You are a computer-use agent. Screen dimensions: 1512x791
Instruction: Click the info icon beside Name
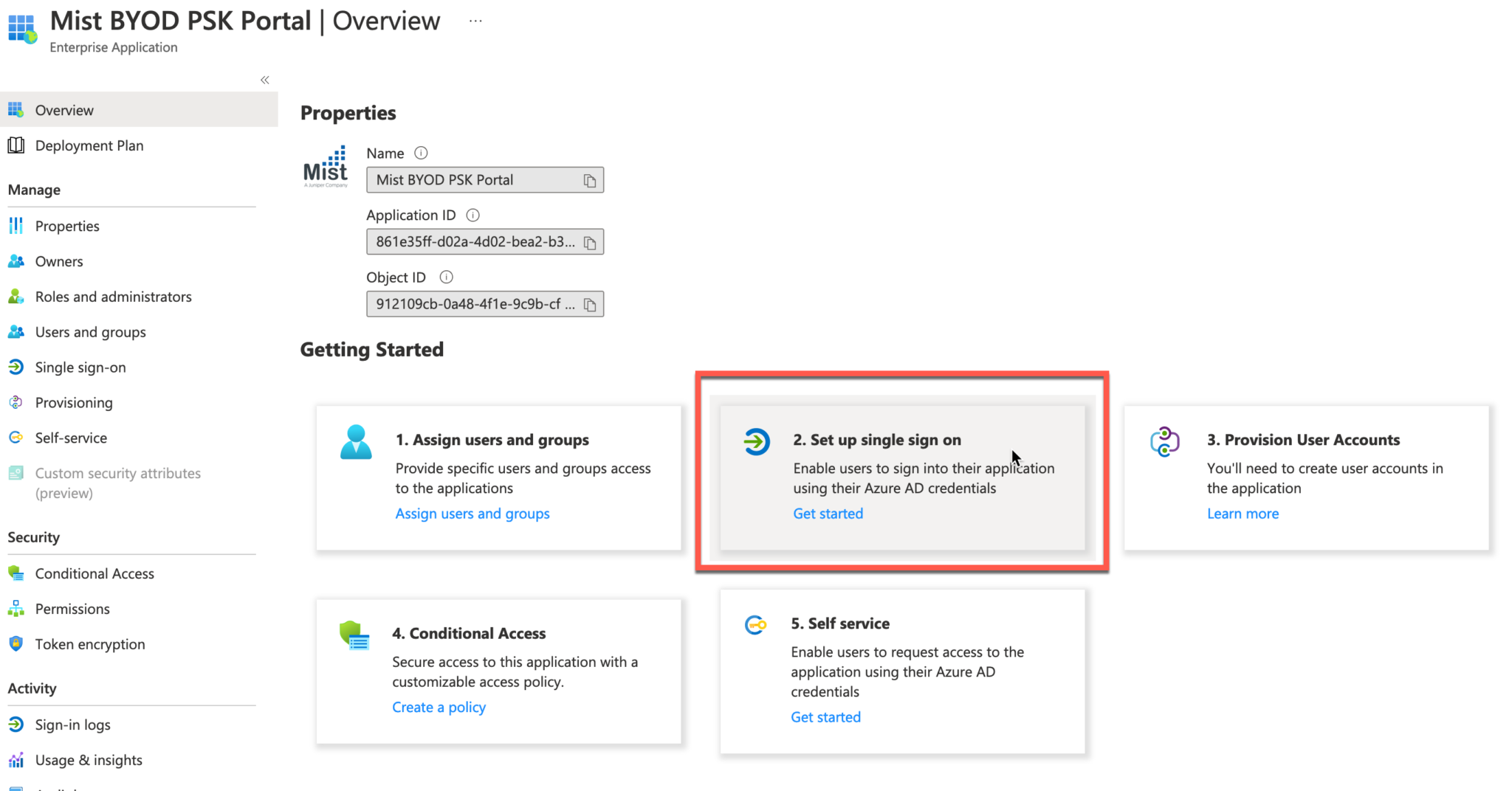pos(421,153)
